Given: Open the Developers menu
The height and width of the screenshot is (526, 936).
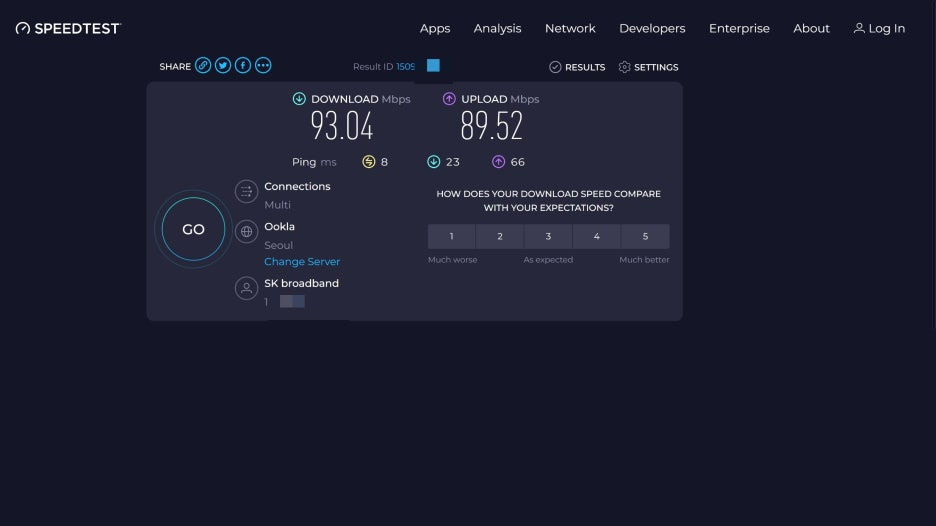Looking at the screenshot, I should tap(652, 29).
